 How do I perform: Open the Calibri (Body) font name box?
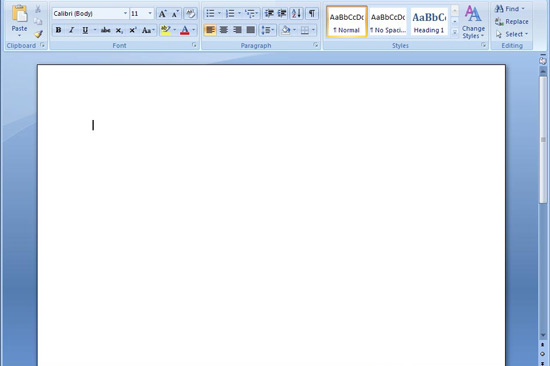pos(90,14)
